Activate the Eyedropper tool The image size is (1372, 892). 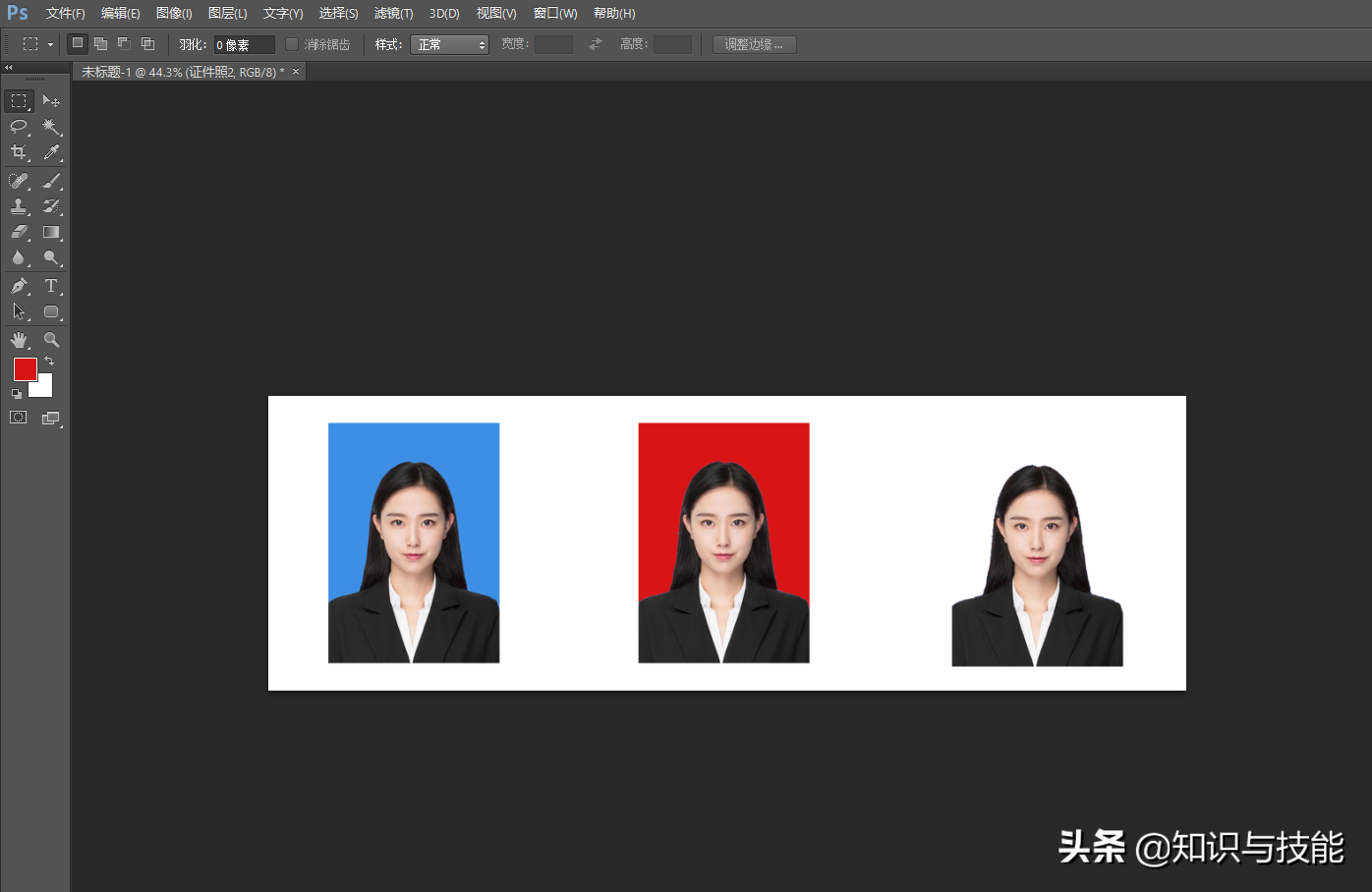click(x=51, y=152)
